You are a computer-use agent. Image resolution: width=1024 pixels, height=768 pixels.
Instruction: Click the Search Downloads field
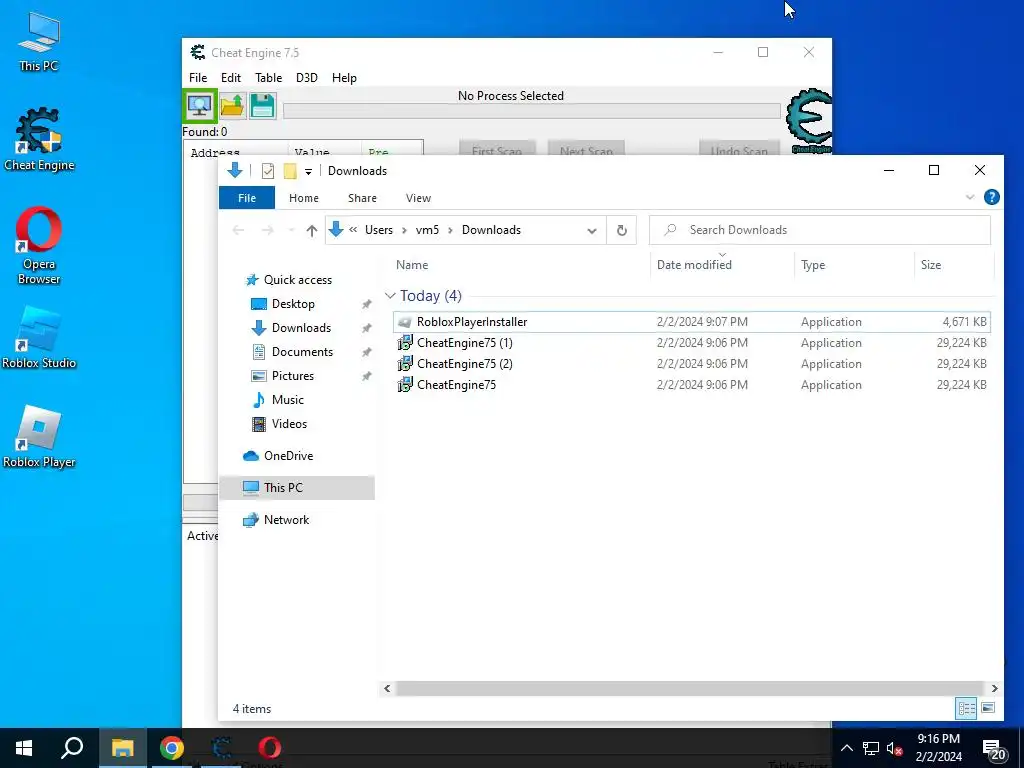[820, 230]
